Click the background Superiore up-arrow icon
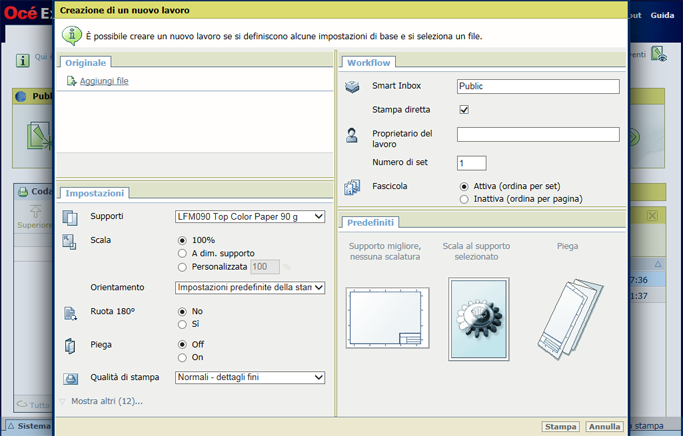The image size is (683, 436). tap(35, 211)
